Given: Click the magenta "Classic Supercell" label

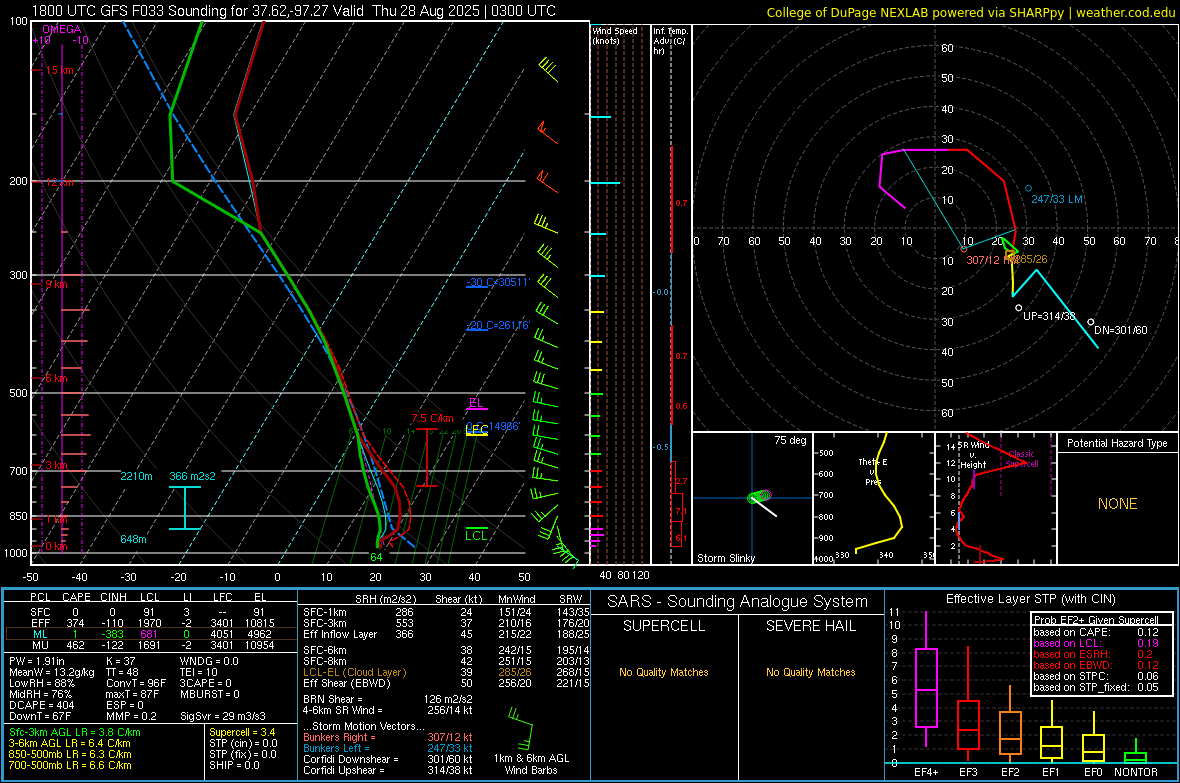Looking at the screenshot, I should (1022, 459).
